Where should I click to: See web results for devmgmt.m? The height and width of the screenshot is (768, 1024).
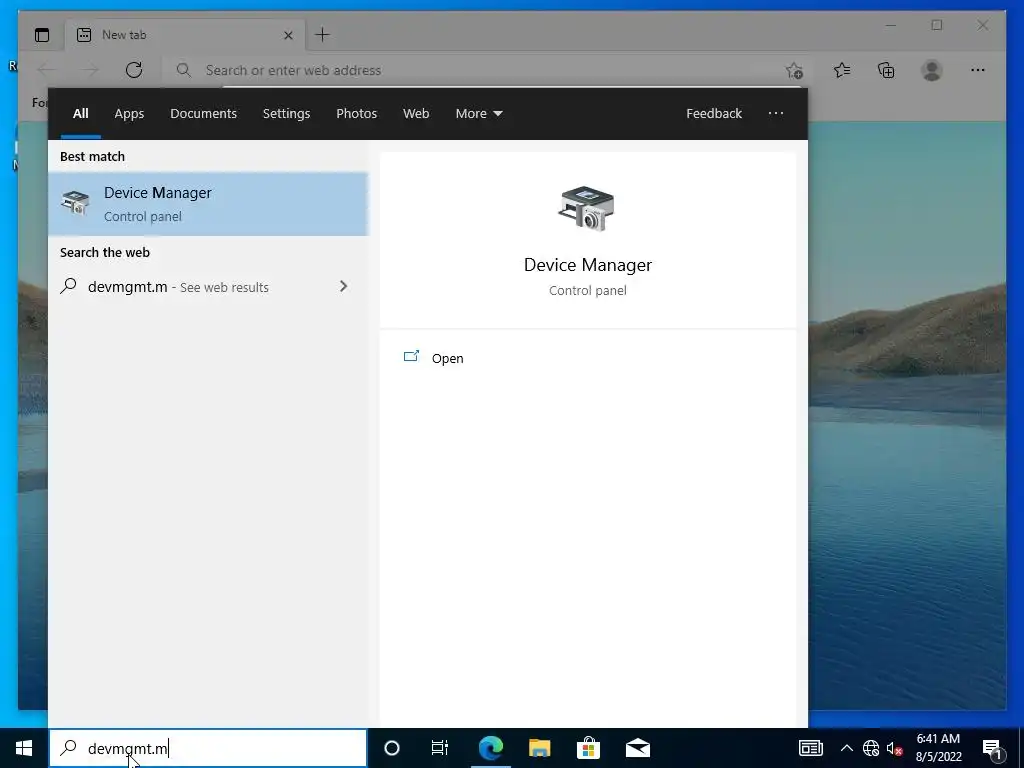pos(208,287)
